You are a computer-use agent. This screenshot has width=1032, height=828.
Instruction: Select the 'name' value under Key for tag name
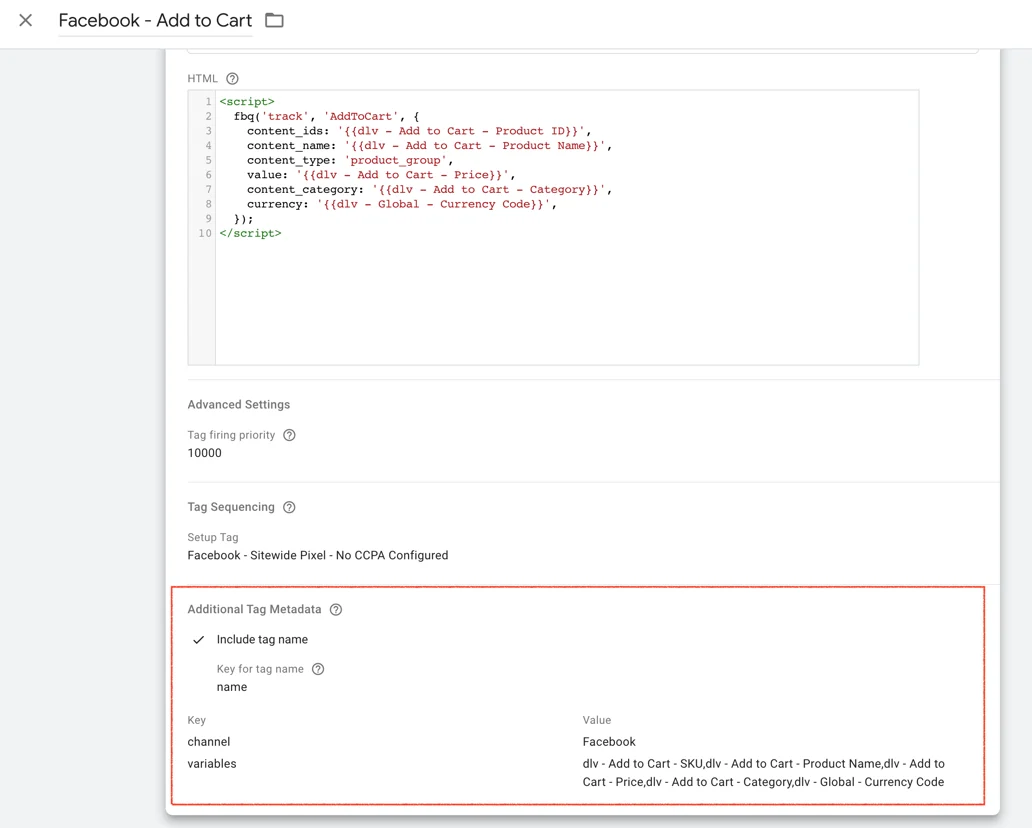[x=232, y=687]
